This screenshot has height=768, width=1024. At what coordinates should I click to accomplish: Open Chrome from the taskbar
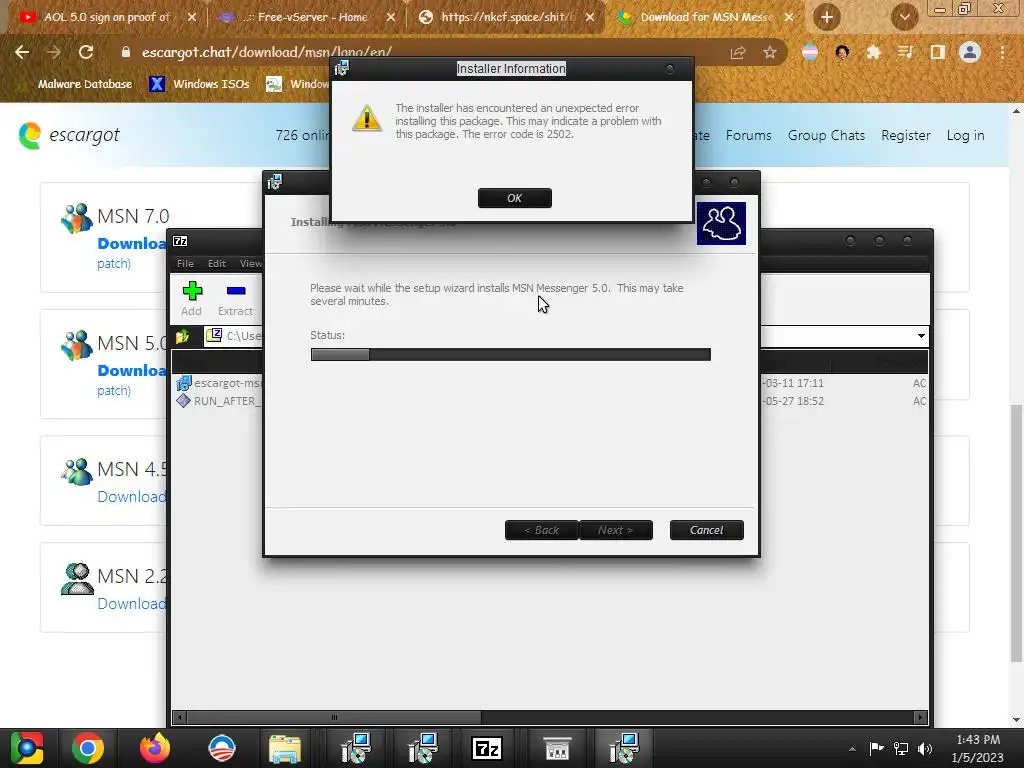(88, 748)
